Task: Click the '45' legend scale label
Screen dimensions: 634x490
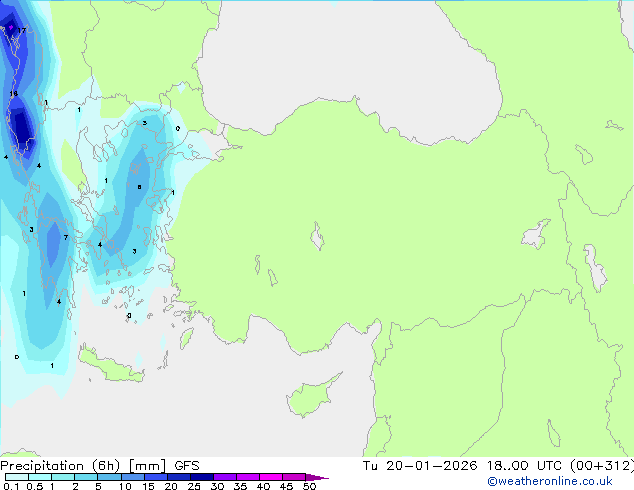Action: tap(286, 486)
